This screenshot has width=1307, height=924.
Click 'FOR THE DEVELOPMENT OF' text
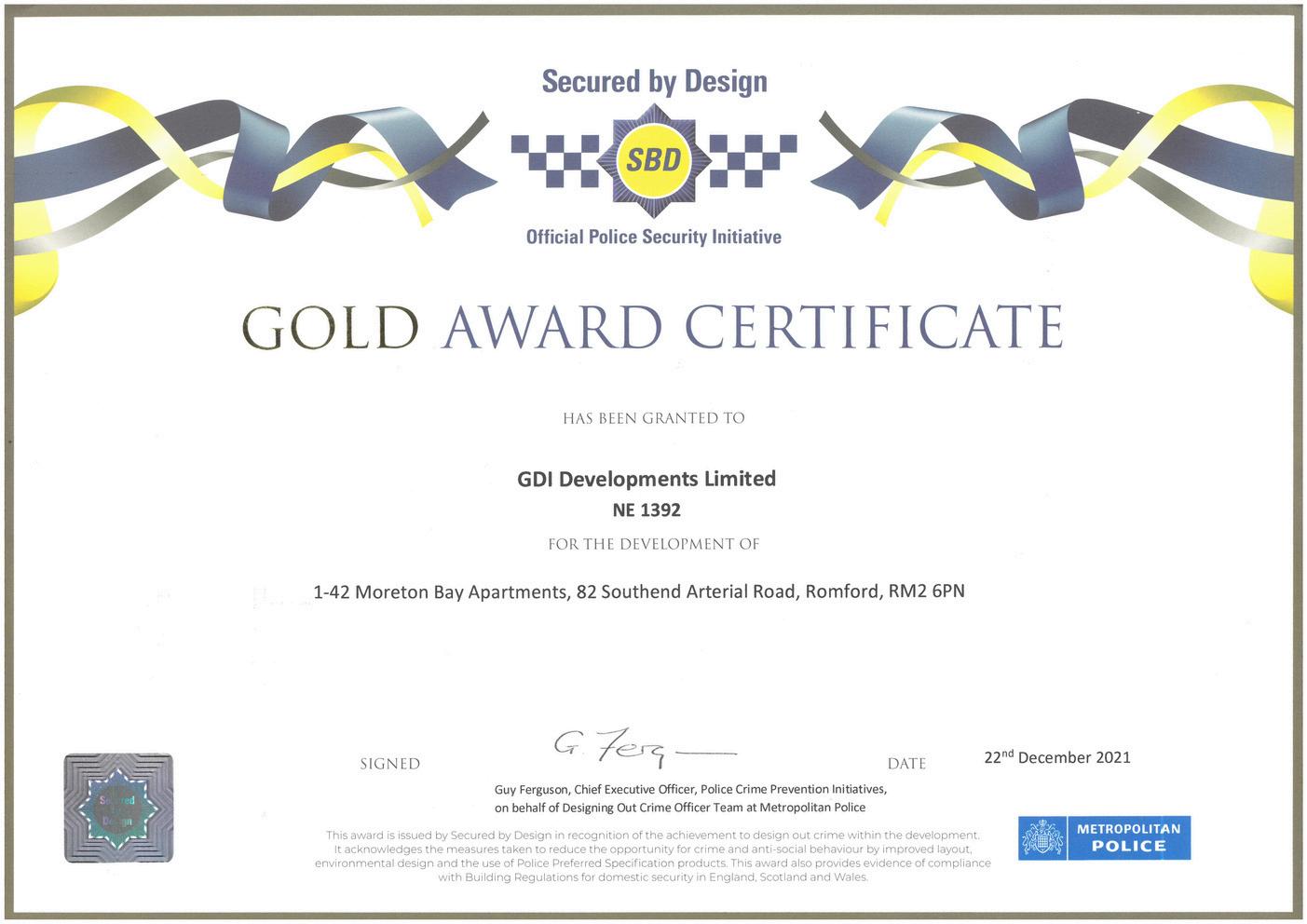pyautogui.click(x=654, y=544)
